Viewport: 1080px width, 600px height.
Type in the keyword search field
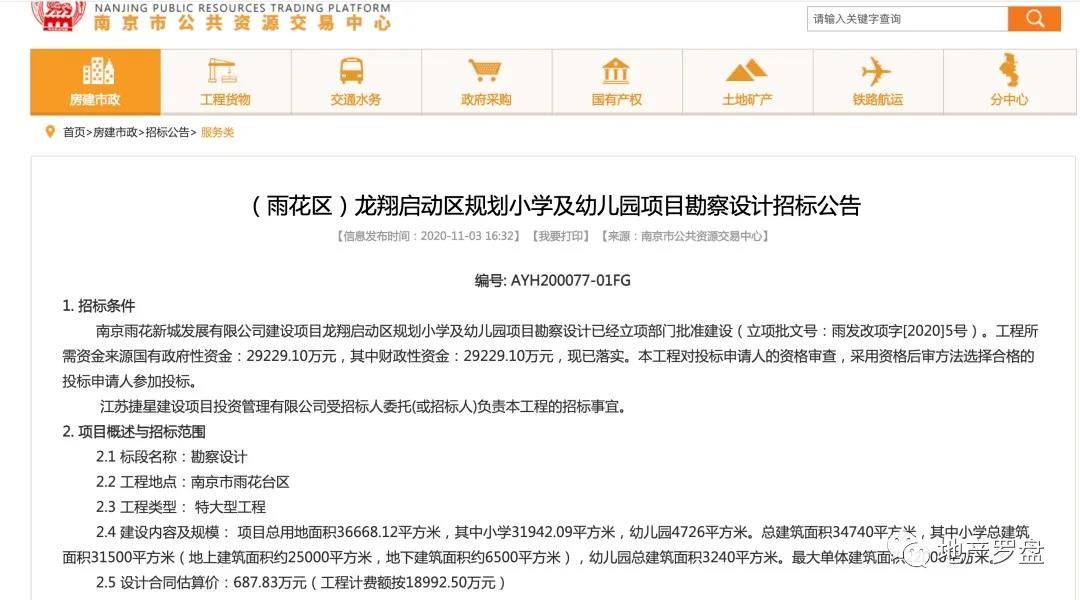point(906,18)
